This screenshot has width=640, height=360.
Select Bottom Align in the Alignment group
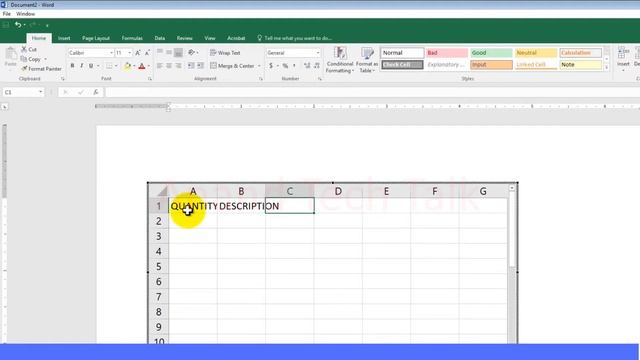(178, 52)
